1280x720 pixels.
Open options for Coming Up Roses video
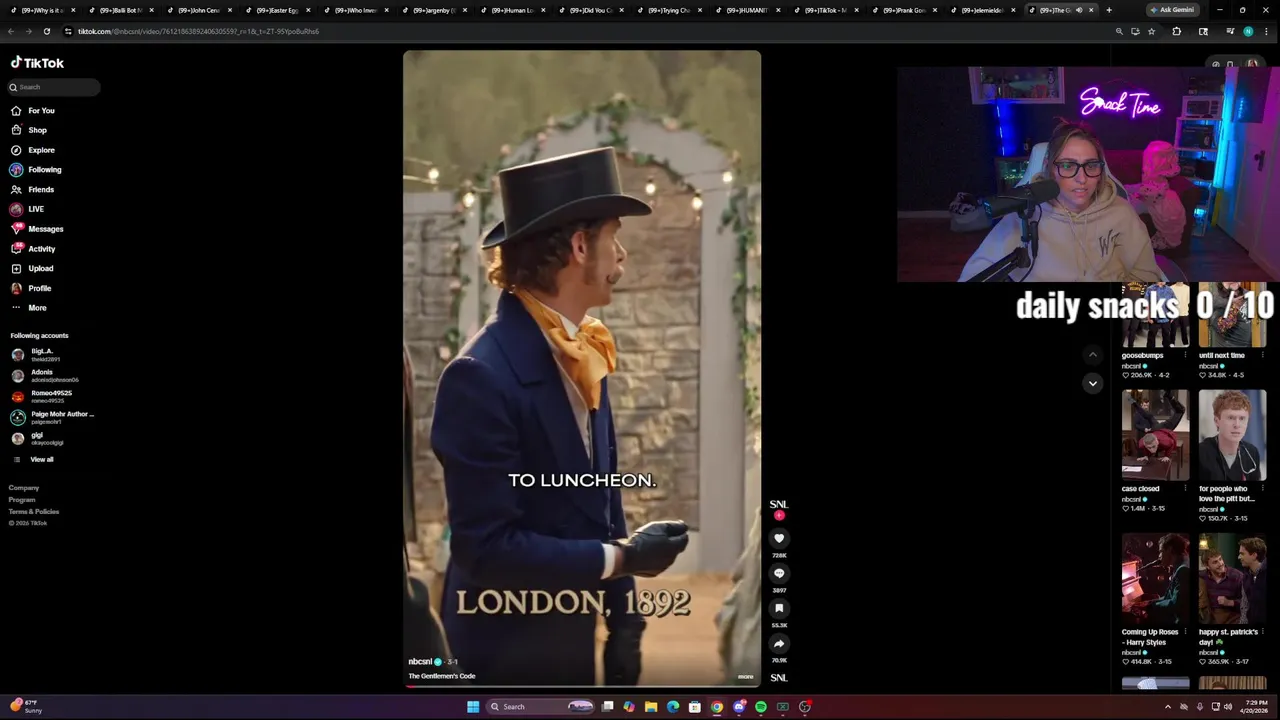click(x=1185, y=632)
